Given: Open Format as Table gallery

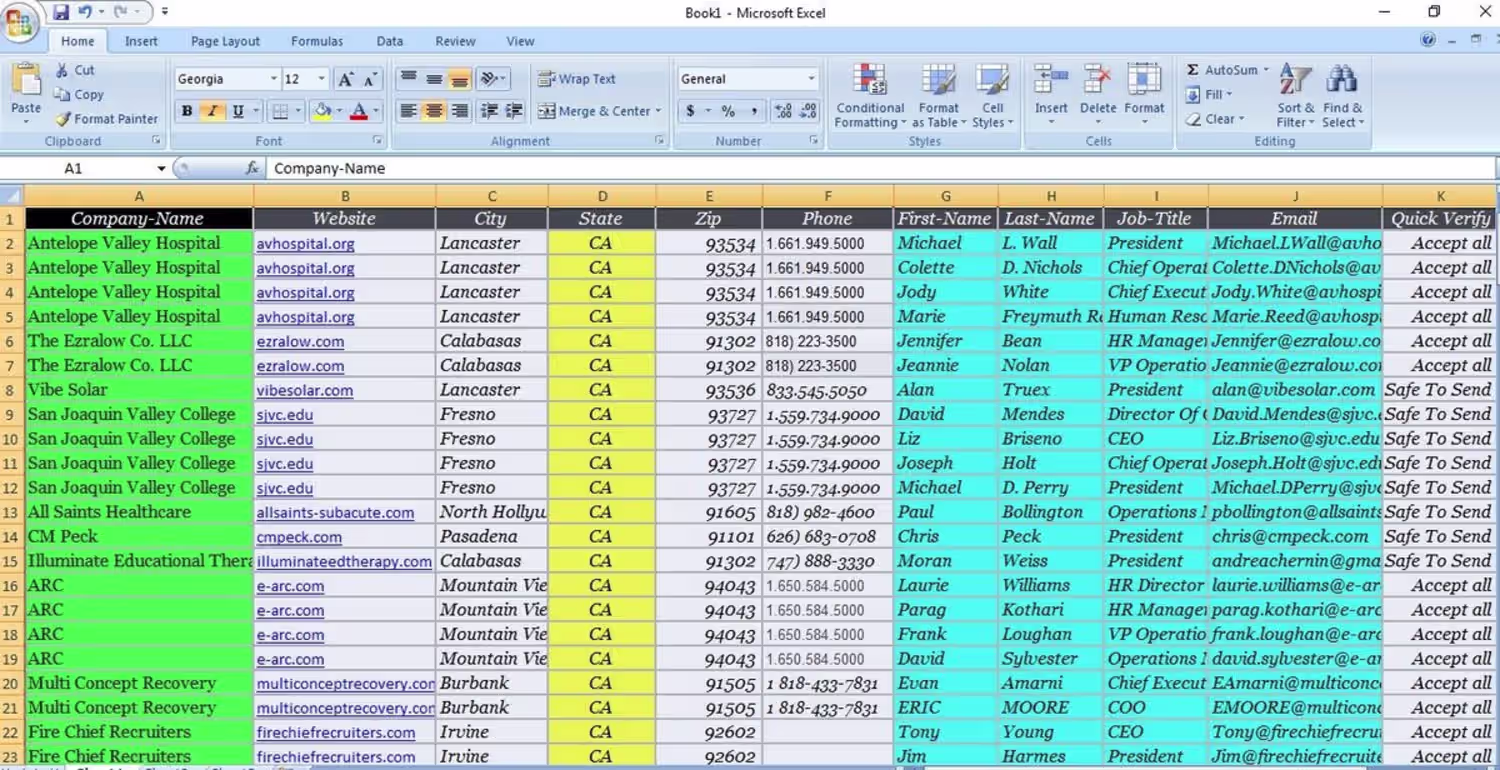Looking at the screenshot, I should 939,96.
